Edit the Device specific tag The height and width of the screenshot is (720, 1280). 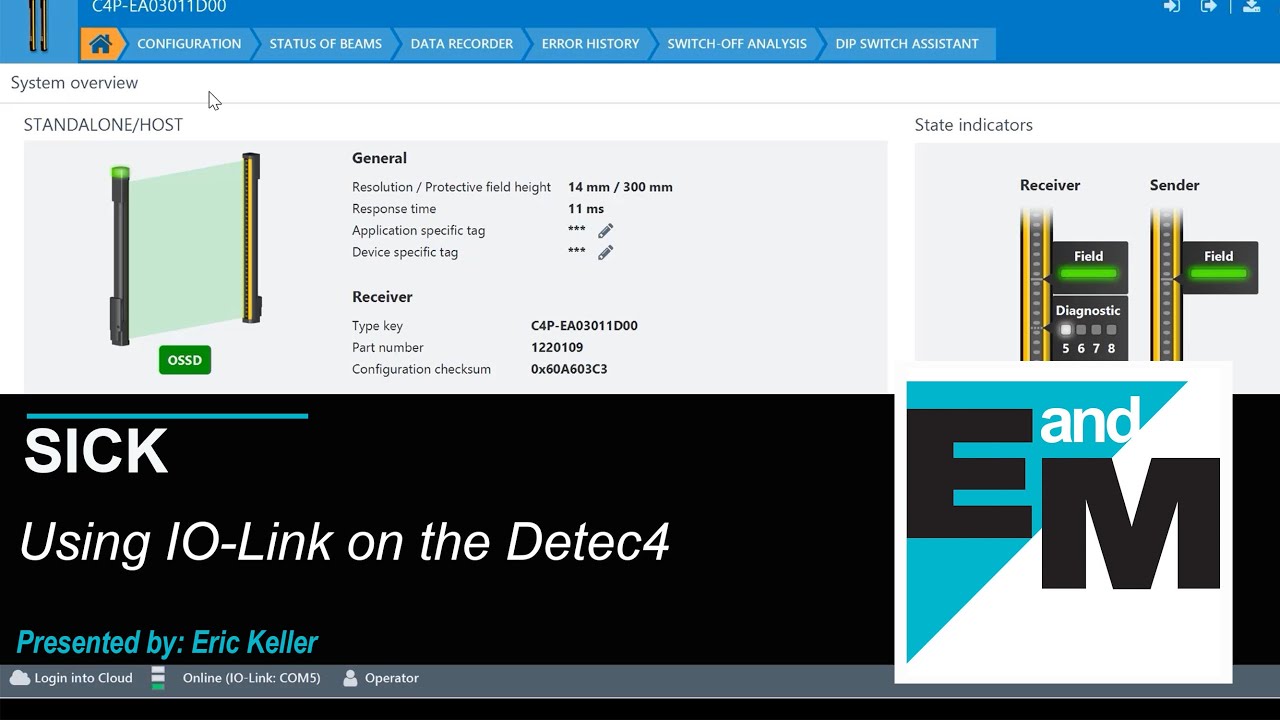tap(605, 253)
